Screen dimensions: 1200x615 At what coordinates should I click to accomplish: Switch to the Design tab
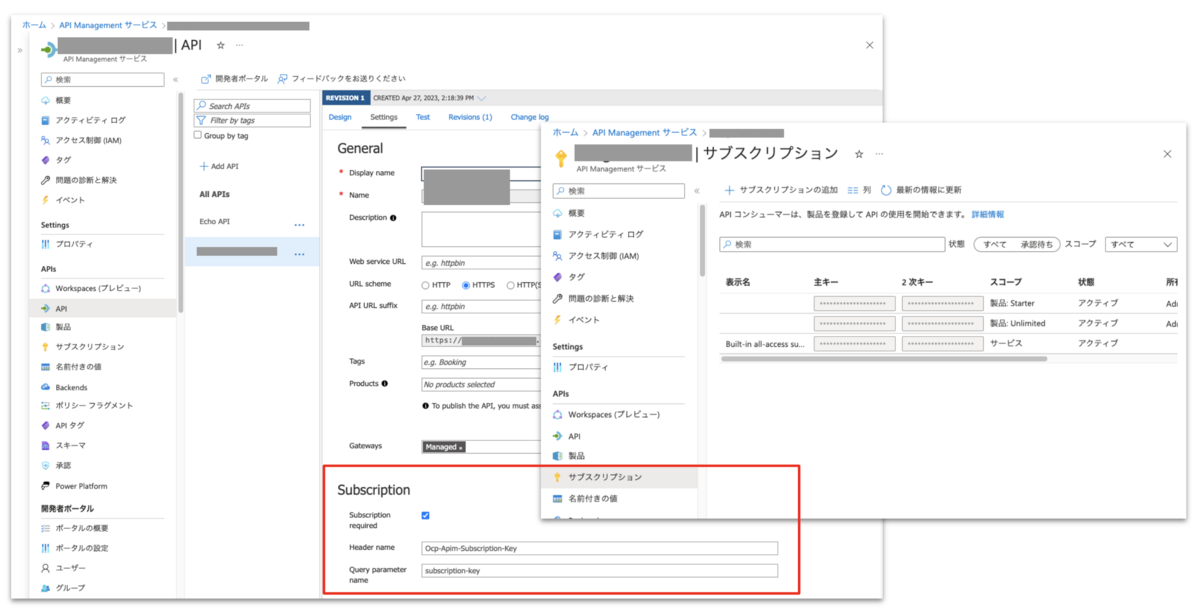click(340, 117)
